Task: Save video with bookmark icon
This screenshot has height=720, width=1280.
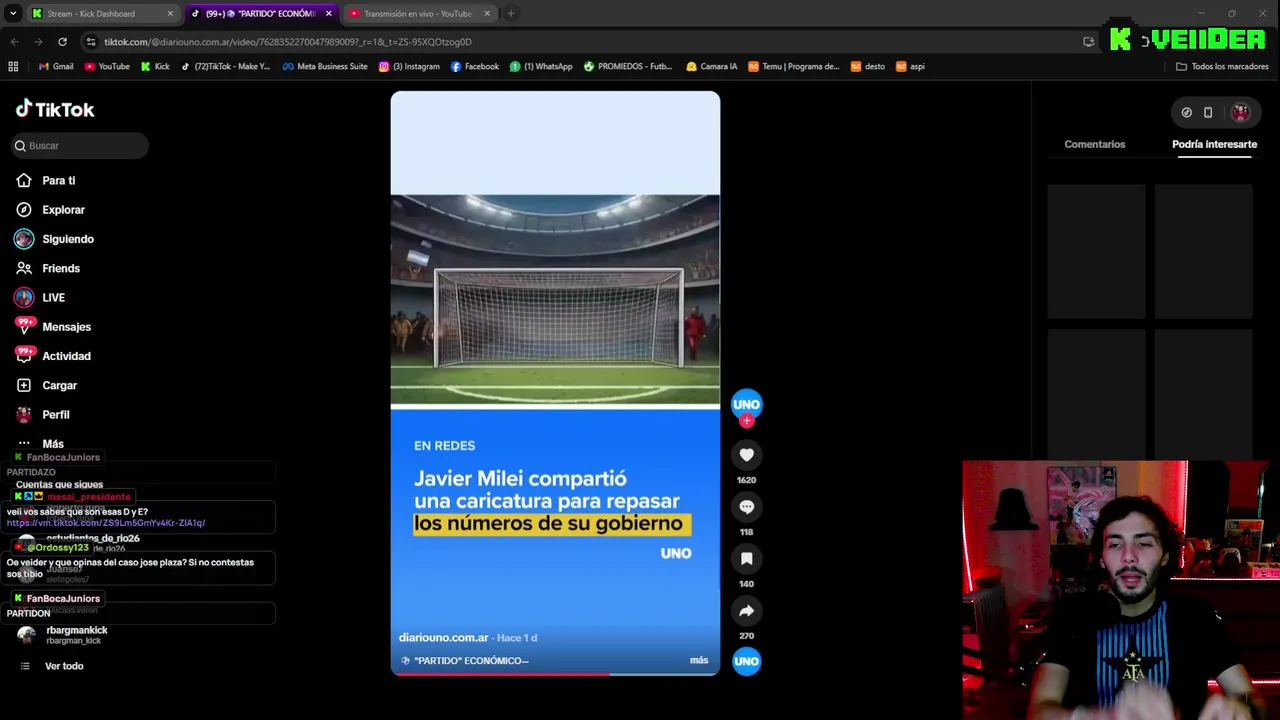Action: pyautogui.click(x=746, y=559)
